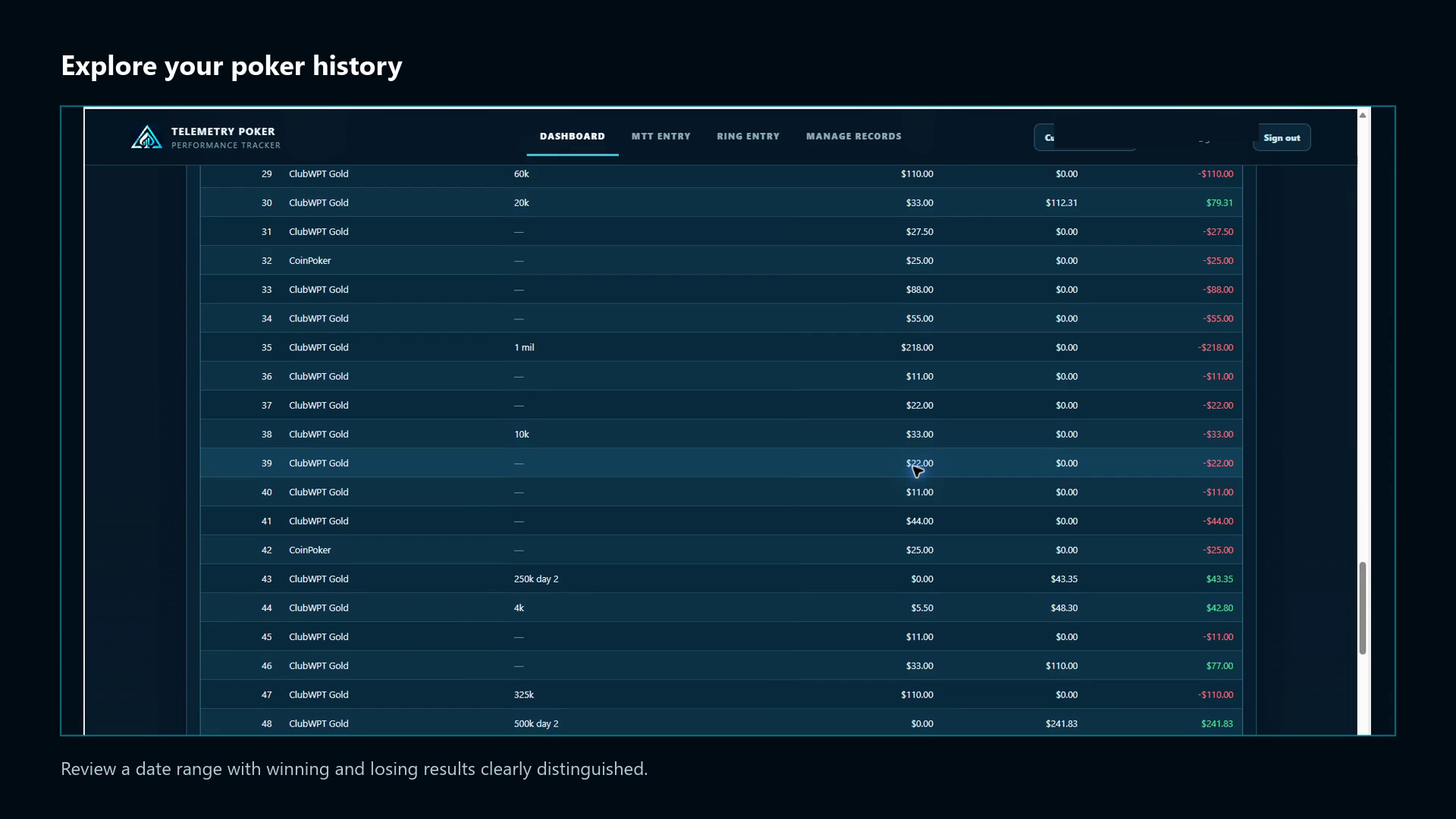Click the $5.50 buy-in value
This screenshot has width=1456, height=819.
(x=922, y=608)
